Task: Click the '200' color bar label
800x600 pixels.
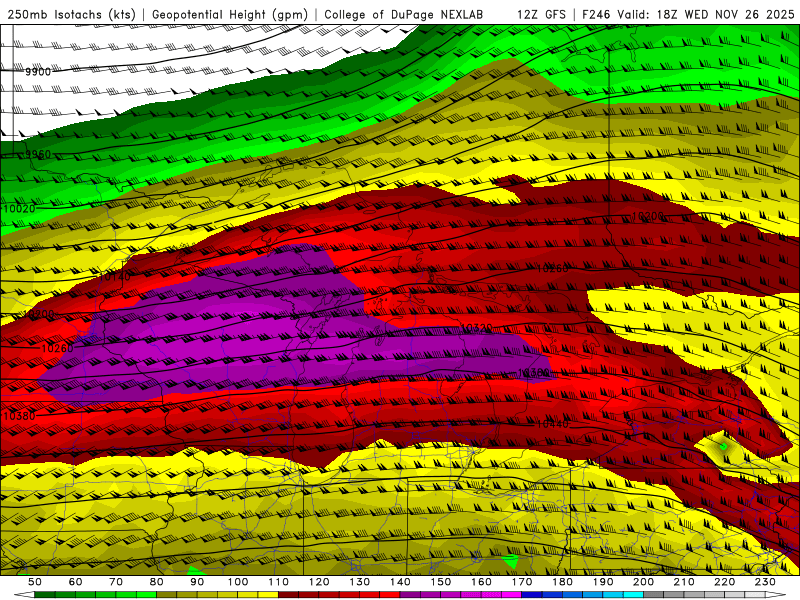Action: click(644, 582)
